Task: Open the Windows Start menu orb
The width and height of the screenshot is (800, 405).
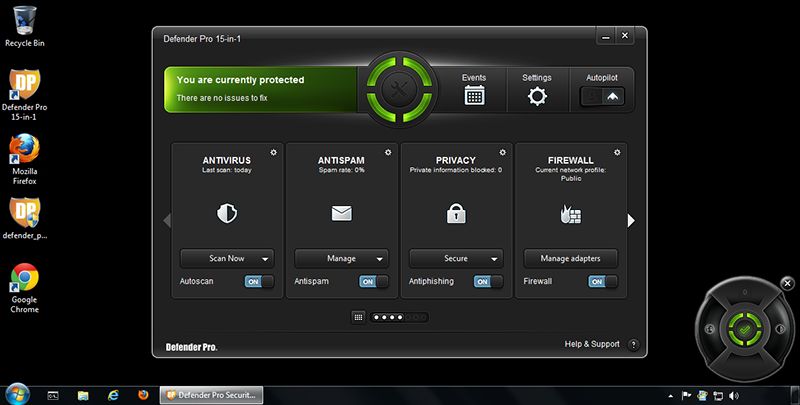Action: (17, 395)
